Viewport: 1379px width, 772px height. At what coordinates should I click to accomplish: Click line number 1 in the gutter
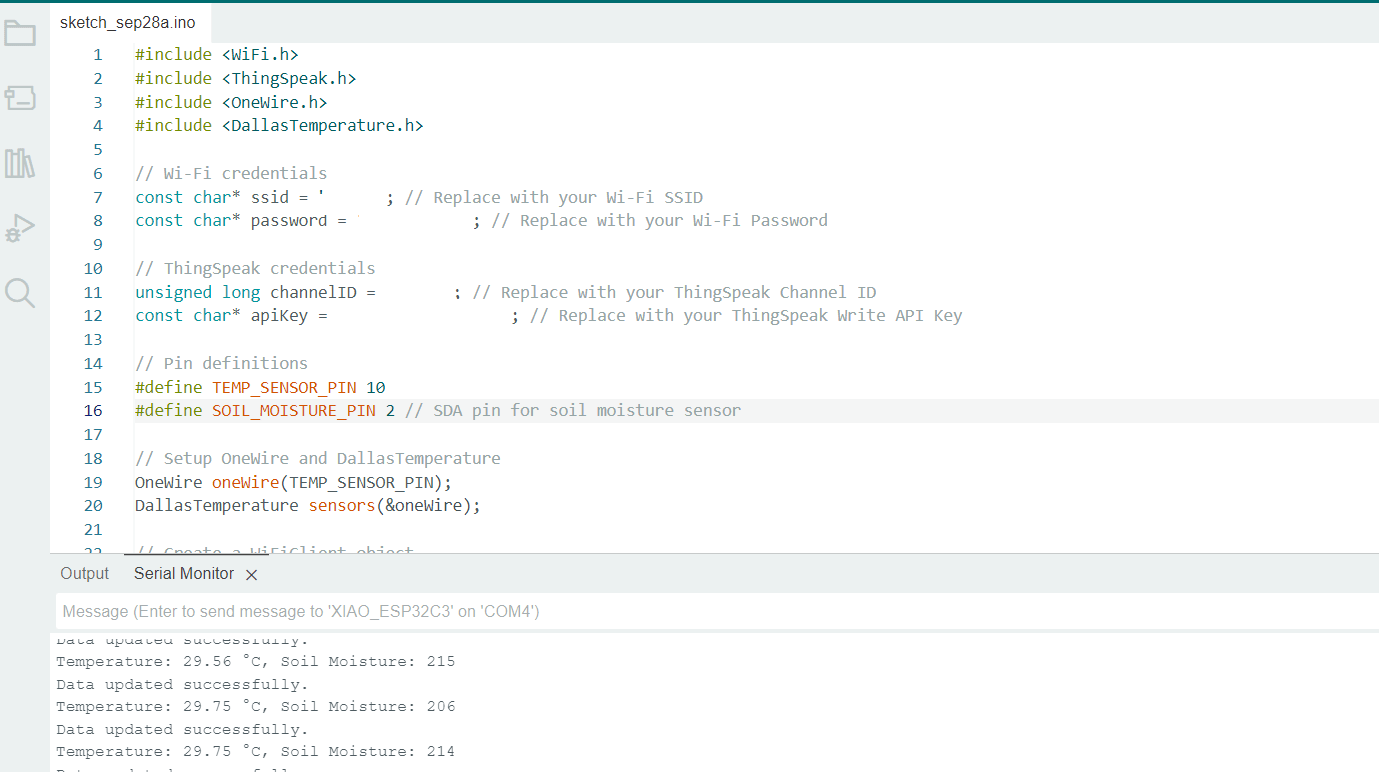97,55
